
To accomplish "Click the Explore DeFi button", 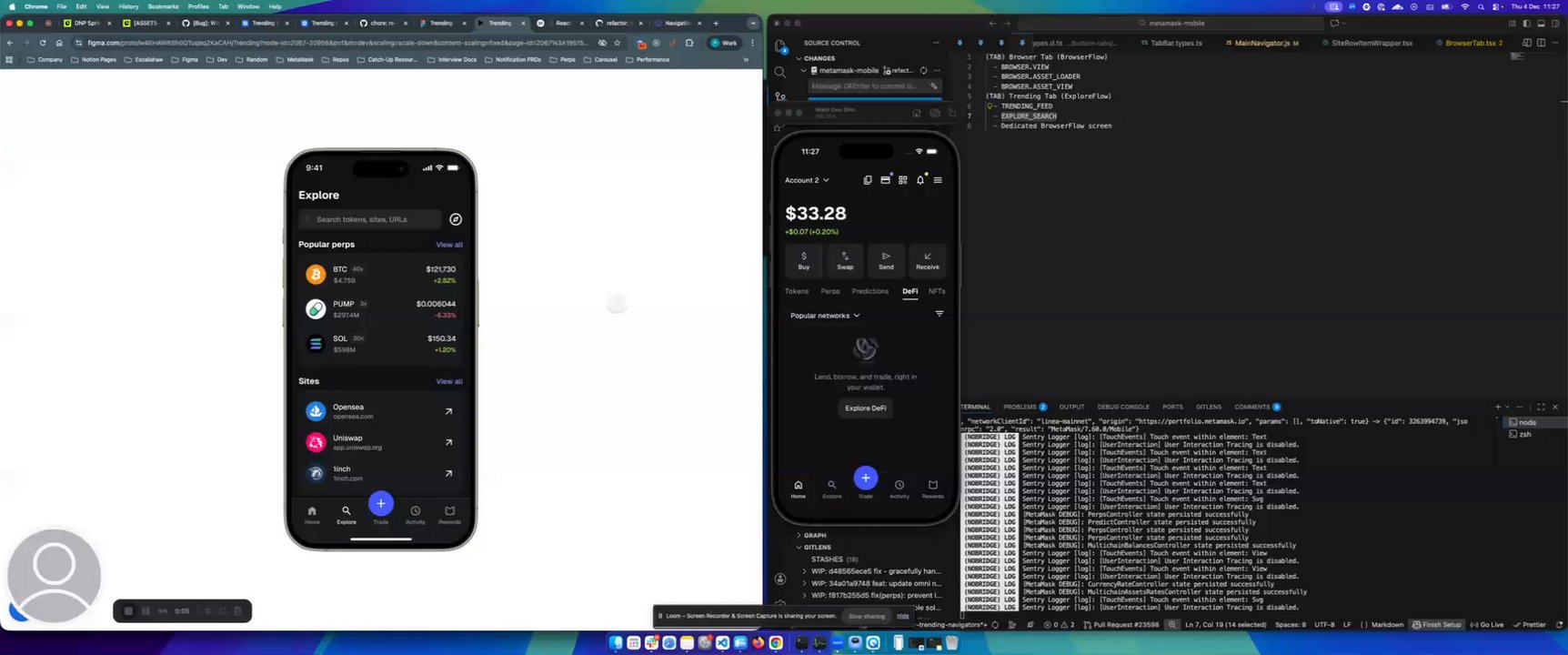I will coord(865,408).
